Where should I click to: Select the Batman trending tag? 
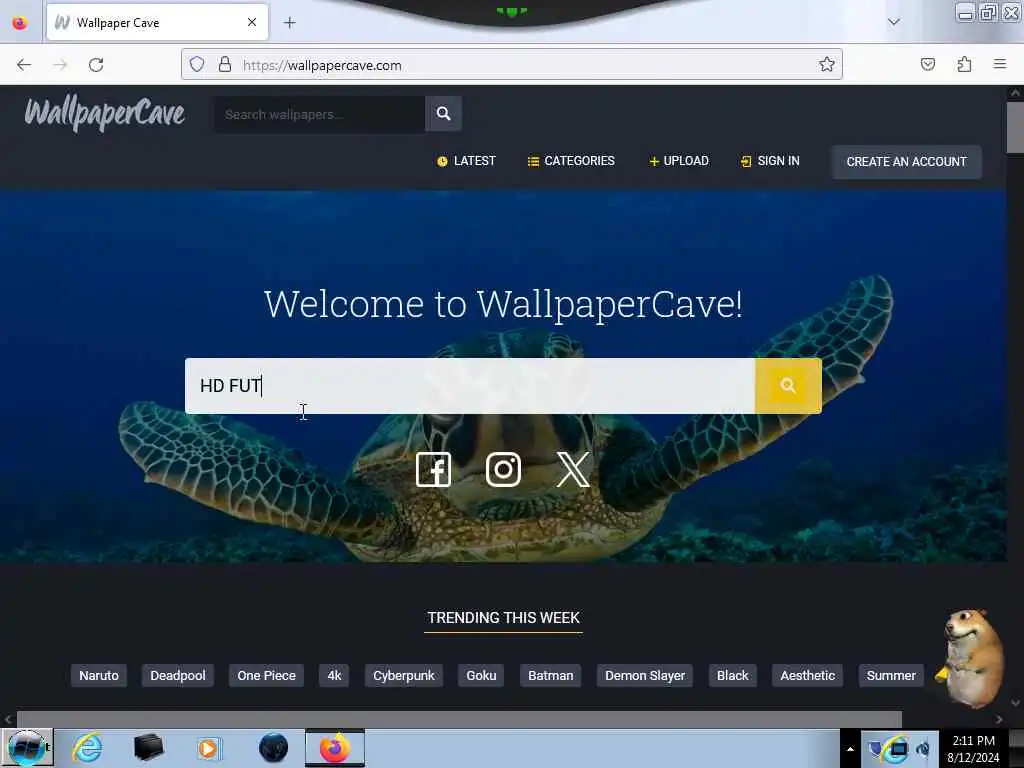click(x=551, y=676)
